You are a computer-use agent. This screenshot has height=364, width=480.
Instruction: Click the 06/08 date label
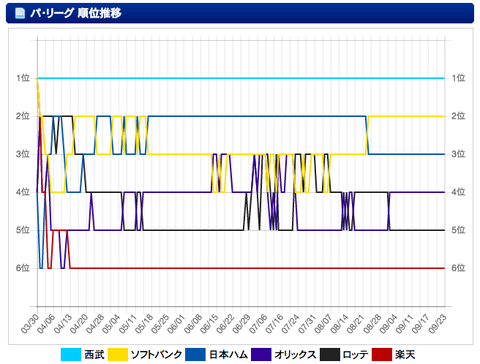[193, 323]
